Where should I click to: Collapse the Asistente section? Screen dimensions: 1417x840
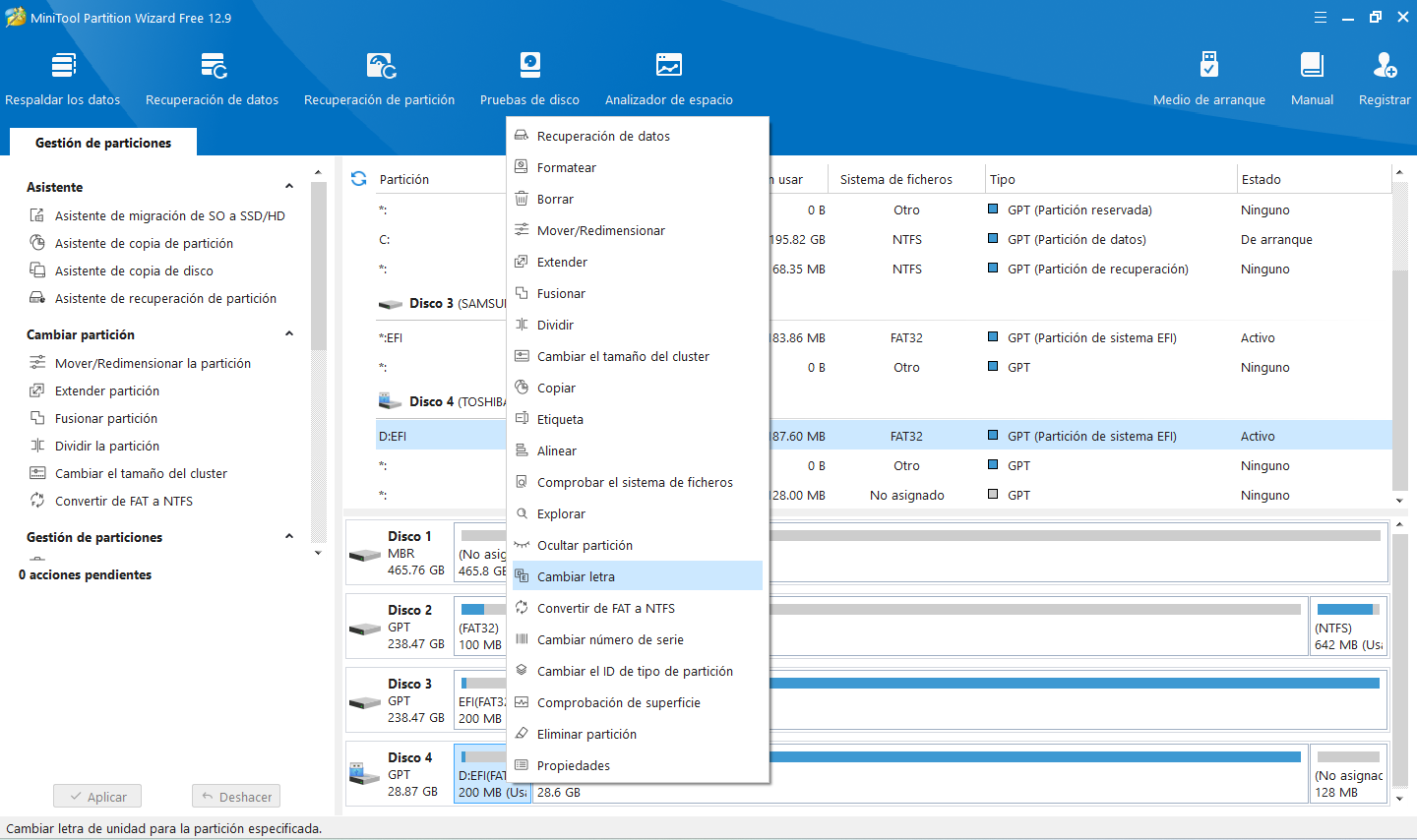click(289, 187)
